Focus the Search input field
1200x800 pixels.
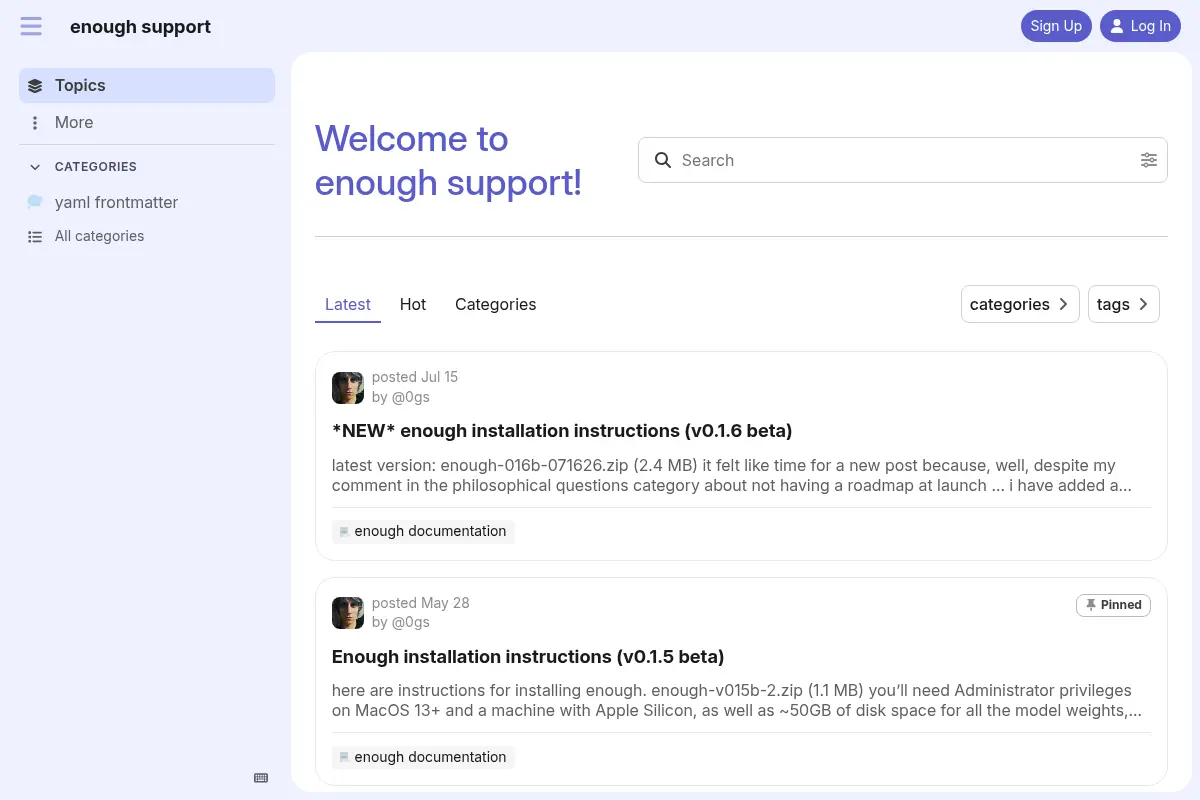905,160
